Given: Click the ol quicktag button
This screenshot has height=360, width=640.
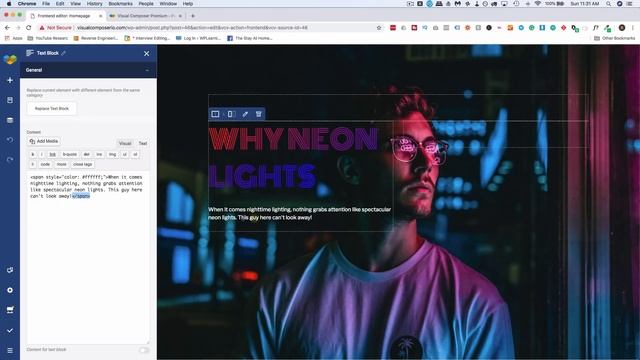Looking at the screenshot, I should [135, 154].
